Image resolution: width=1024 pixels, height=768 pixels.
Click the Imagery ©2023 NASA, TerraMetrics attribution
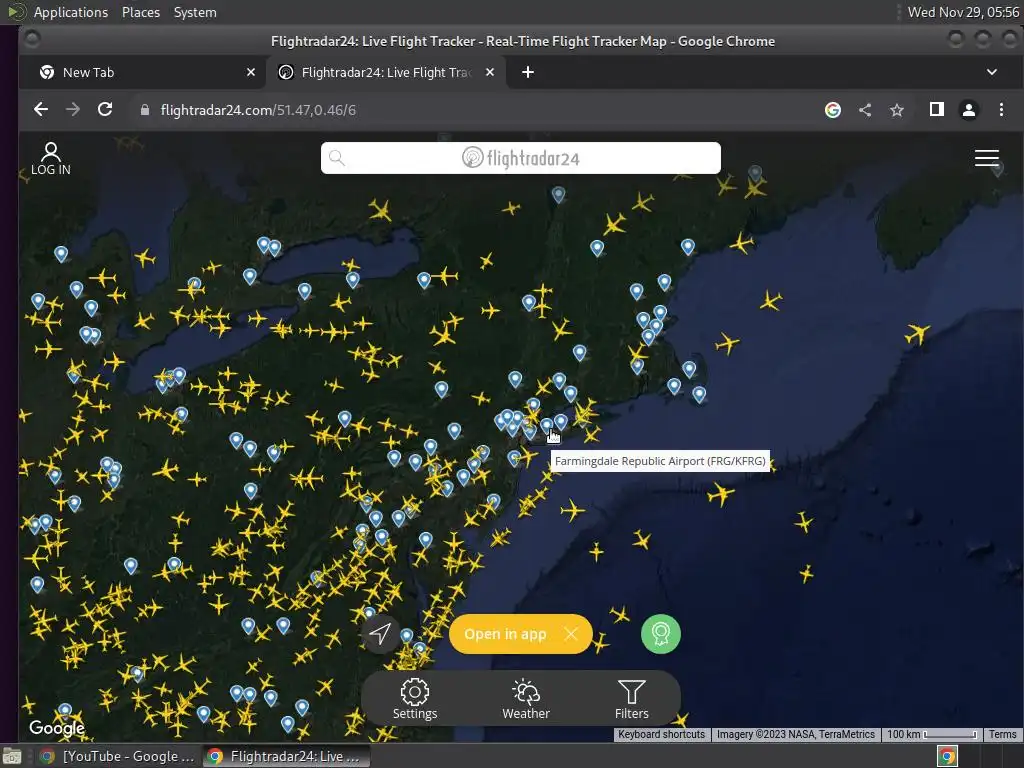click(x=795, y=735)
